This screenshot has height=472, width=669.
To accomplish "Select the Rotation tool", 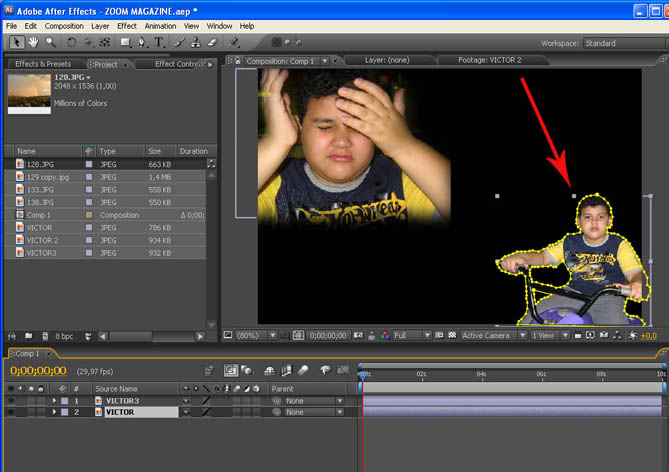I will coord(71,43).
